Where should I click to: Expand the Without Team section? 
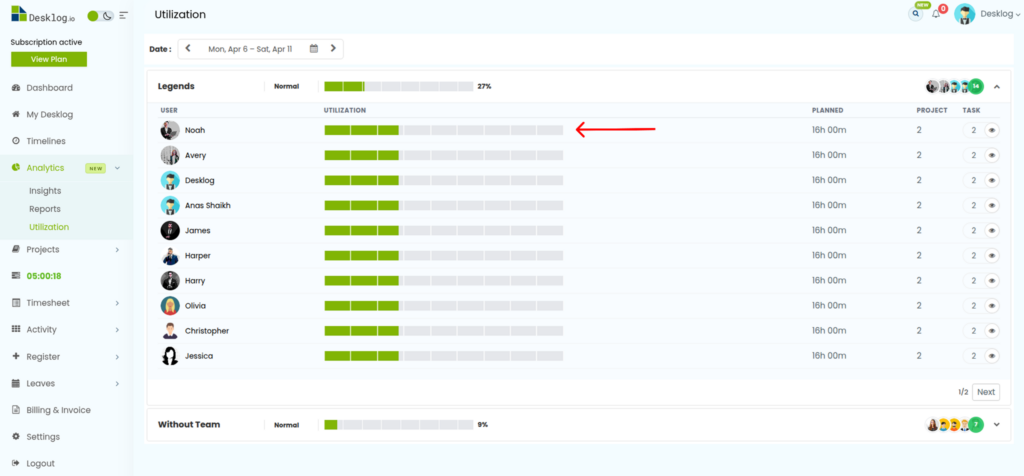coord(996,425)
